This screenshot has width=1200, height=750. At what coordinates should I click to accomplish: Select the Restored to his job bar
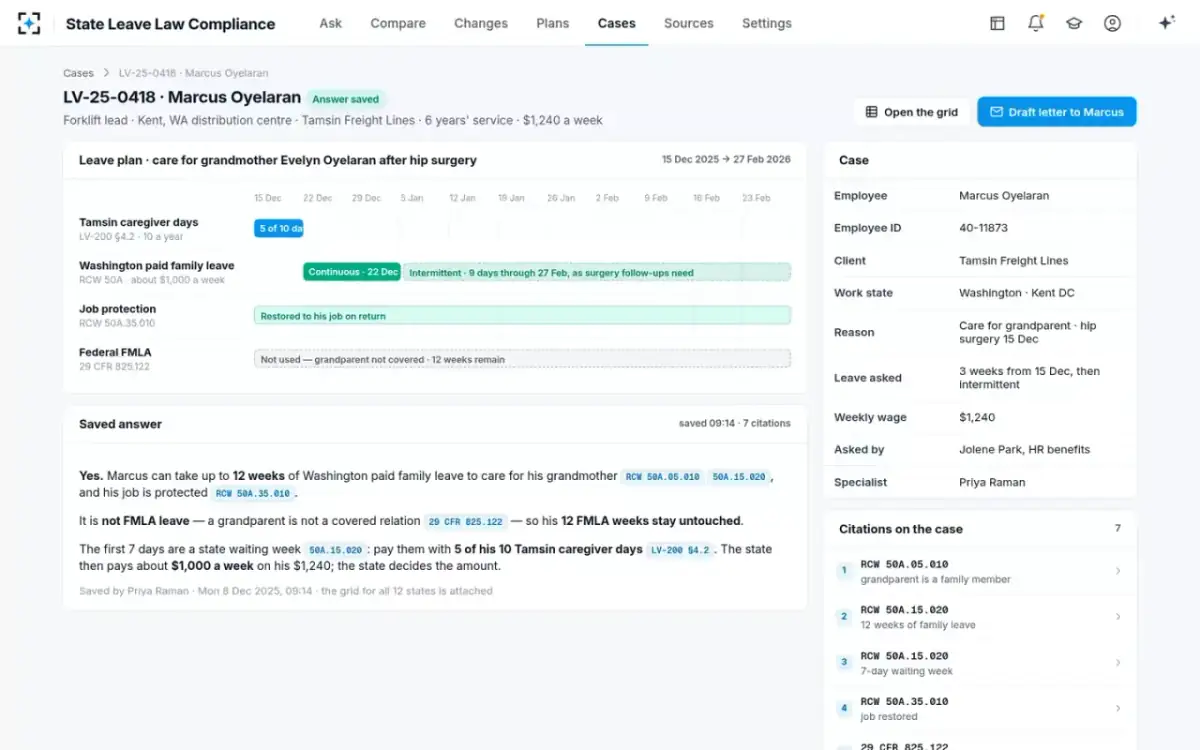[x=522, y=316]
